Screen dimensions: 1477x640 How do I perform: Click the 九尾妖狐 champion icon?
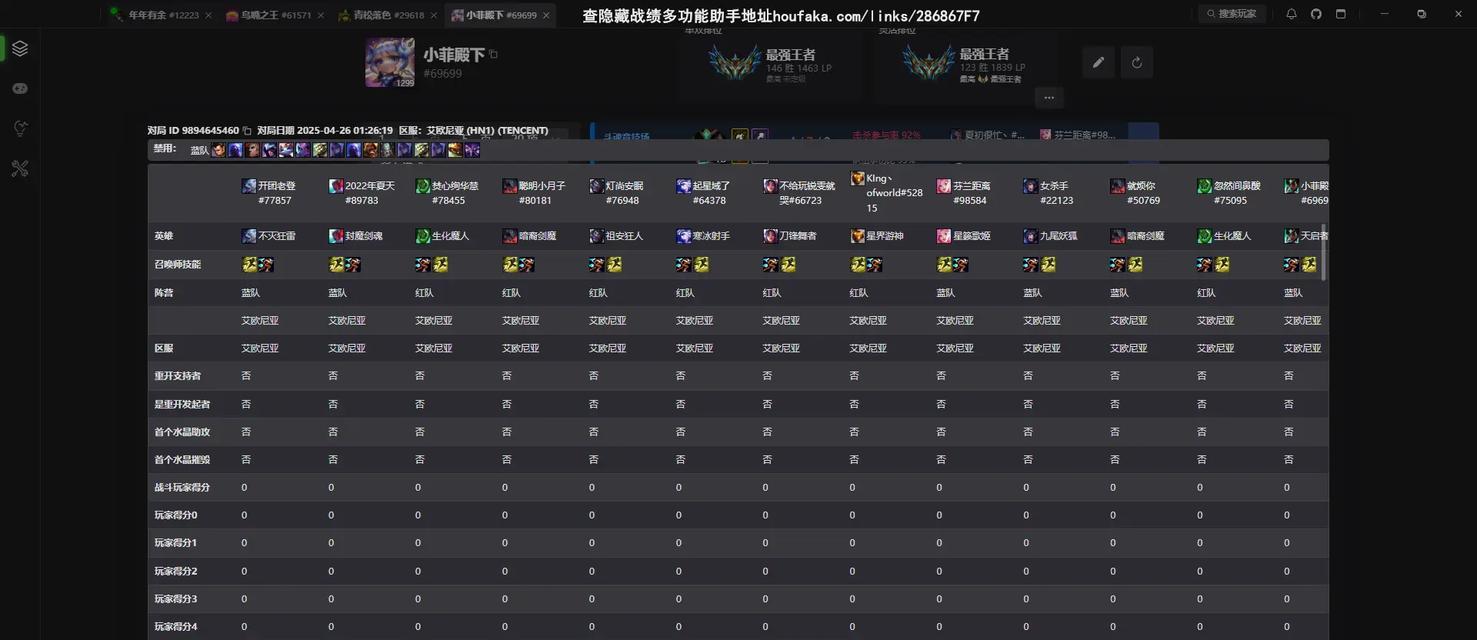1031,236
